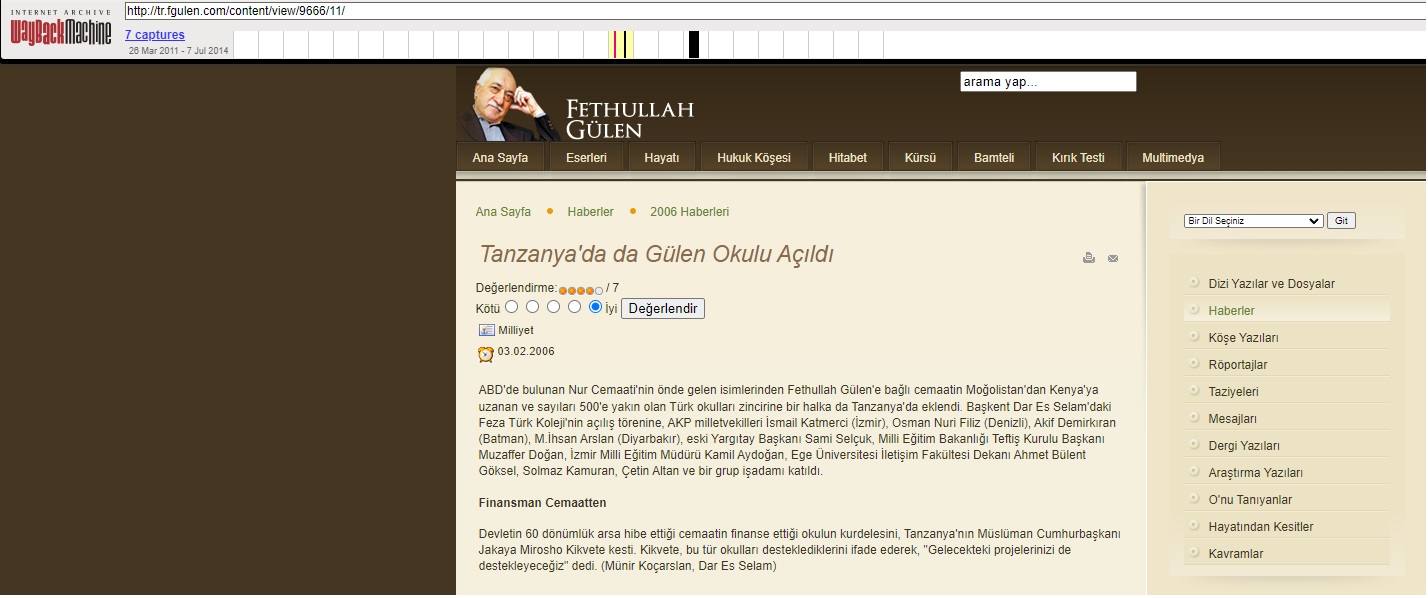Click the black capture marker on the timeline

point(693,44)
